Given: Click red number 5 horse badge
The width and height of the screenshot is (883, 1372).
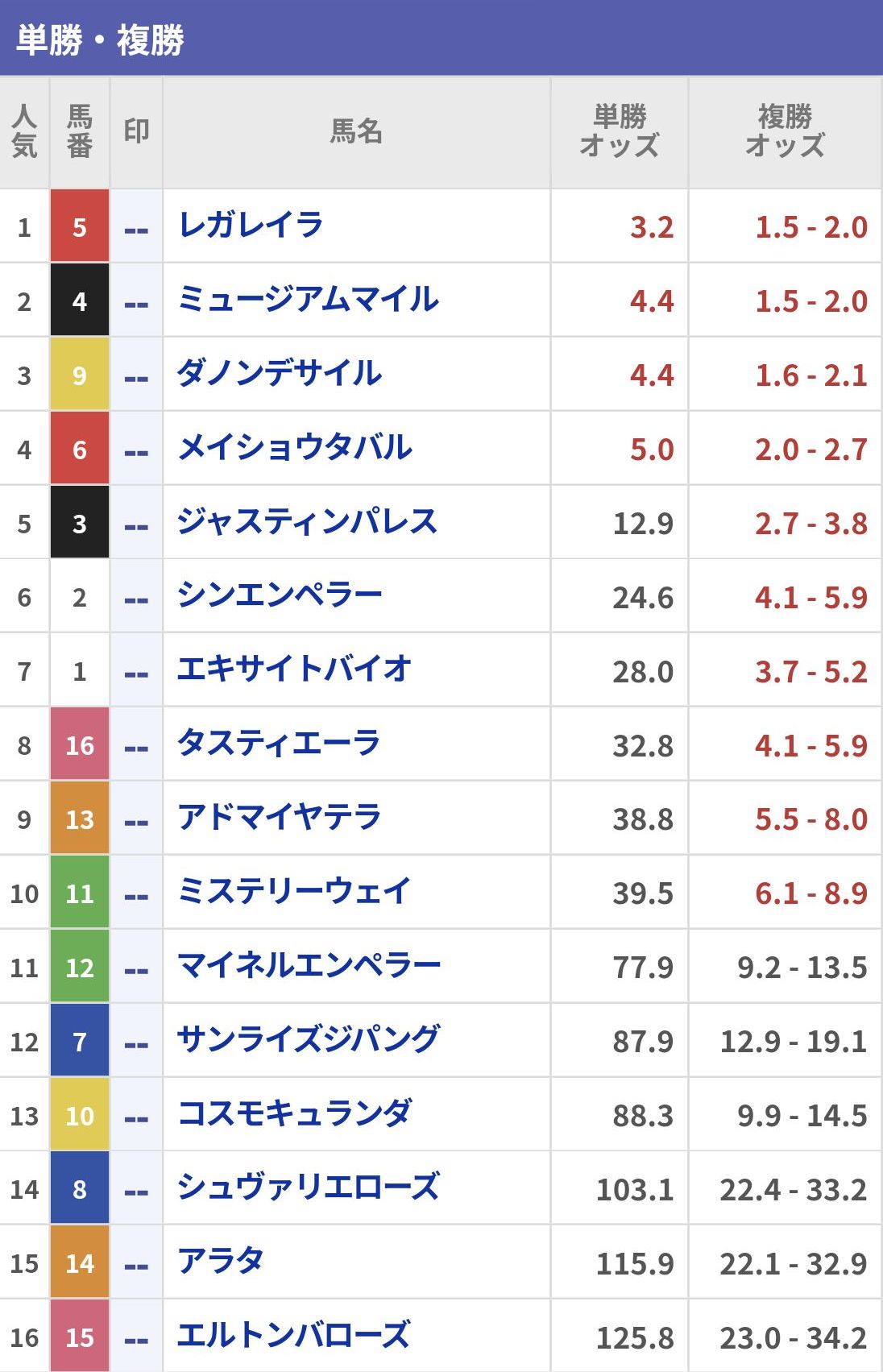Looking at the screenshot, I should (79, 226).
